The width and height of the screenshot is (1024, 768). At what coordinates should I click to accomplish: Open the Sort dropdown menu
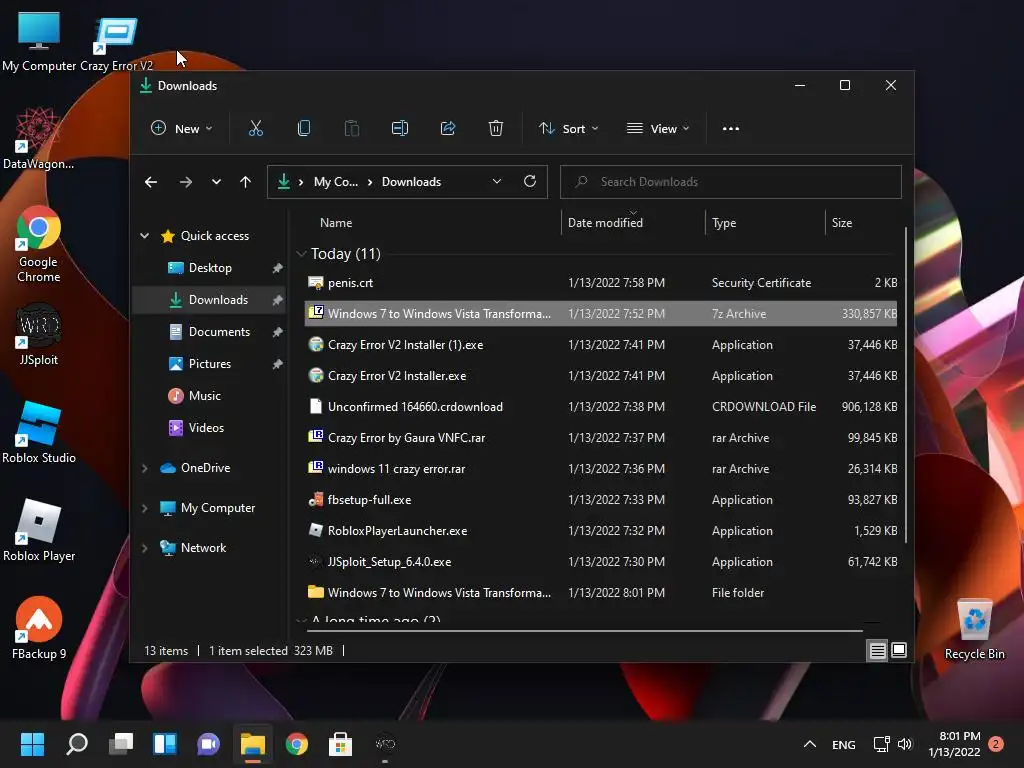(x=568, y=129)
